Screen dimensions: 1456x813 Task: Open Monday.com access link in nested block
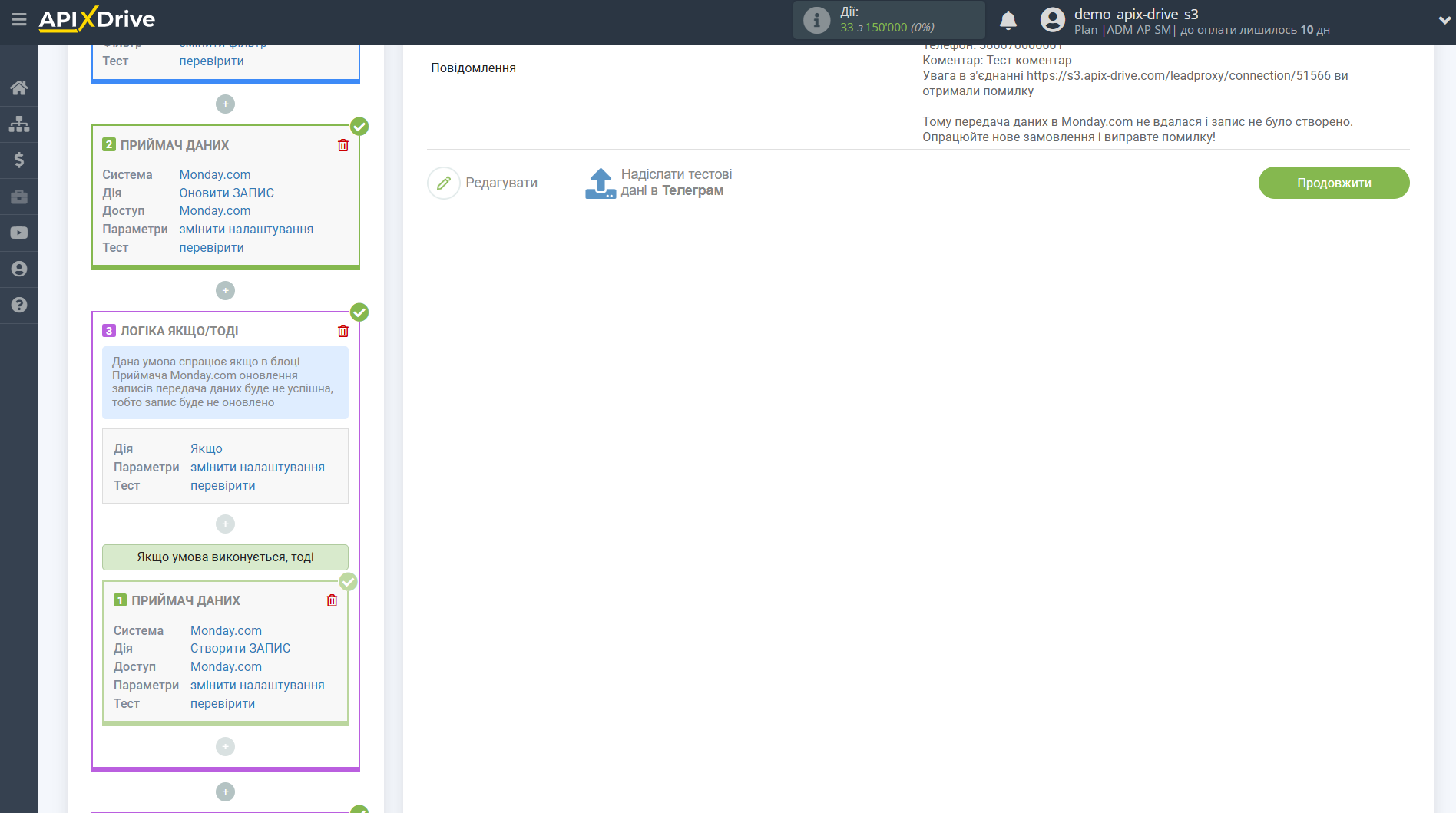226,666
